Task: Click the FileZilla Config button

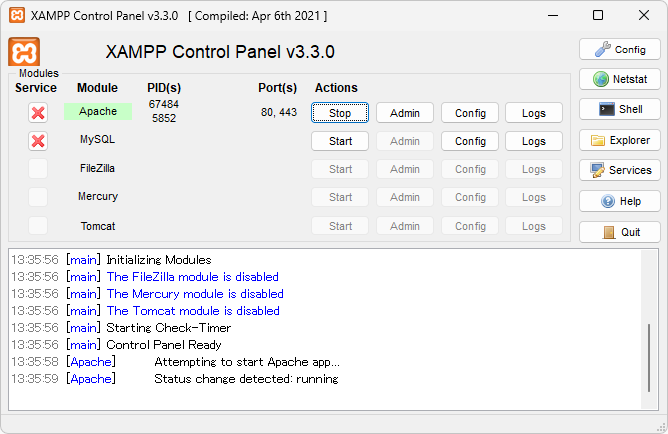Action: pyautogui.click(x=470, y=169)
